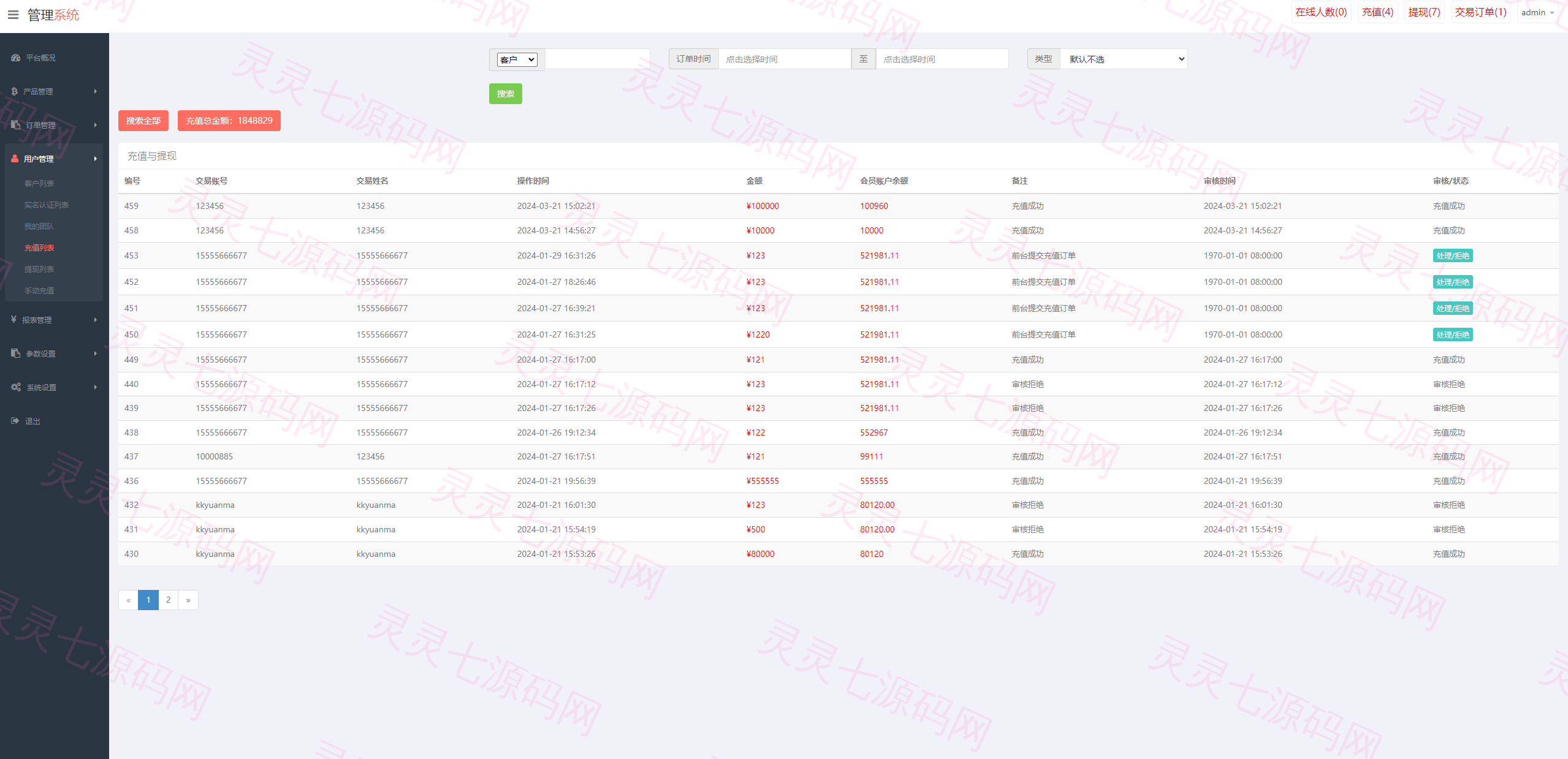Click the 用户管理 user icon
The width and height of the screenshot is (1568, 759).
15,159
